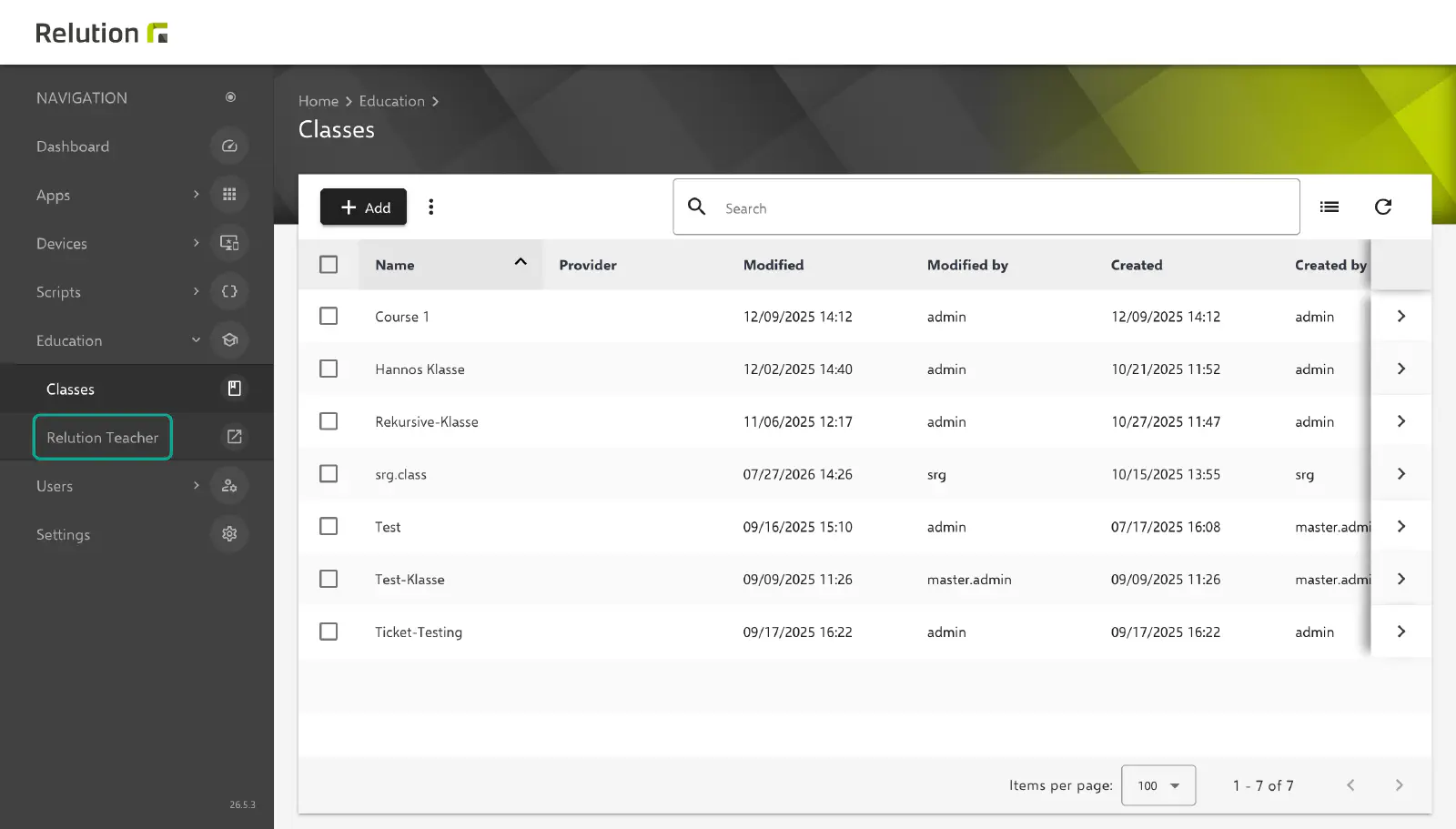
Task: Select Classes in the sidebar
Action: click(70, 389)
